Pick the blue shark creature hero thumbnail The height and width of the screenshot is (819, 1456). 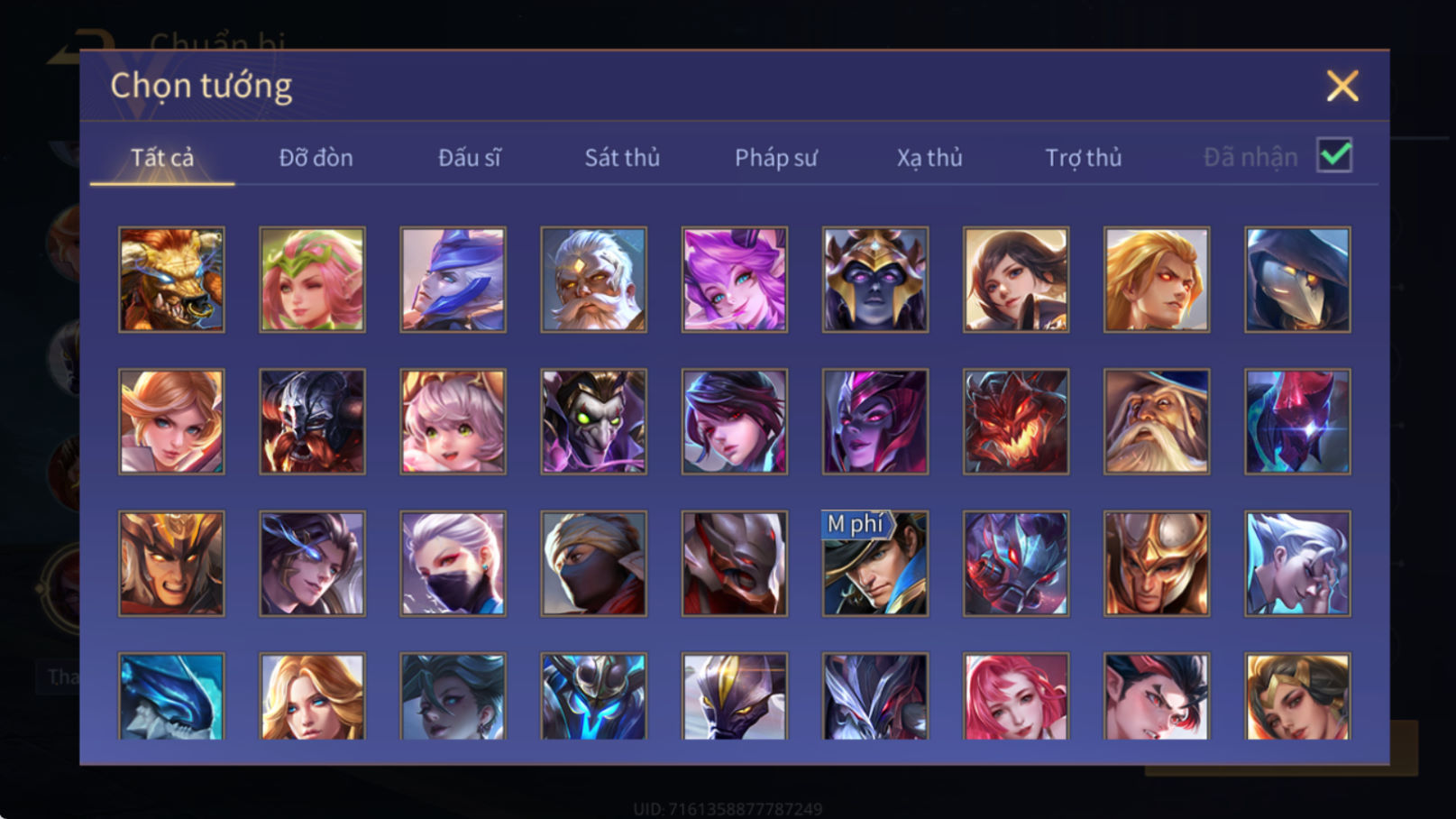point(171,696)
